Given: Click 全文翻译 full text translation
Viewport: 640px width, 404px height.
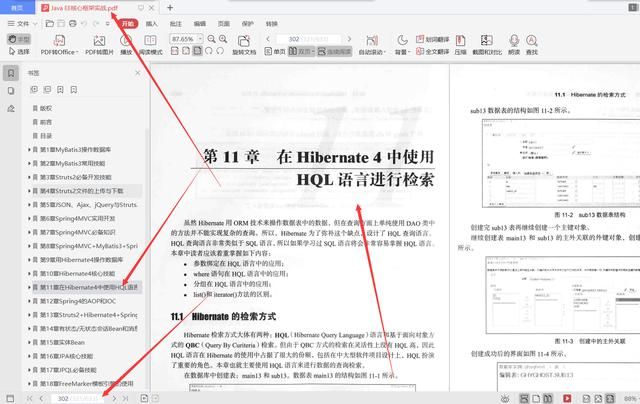Looking at the screenshot, I should [433, 51].
